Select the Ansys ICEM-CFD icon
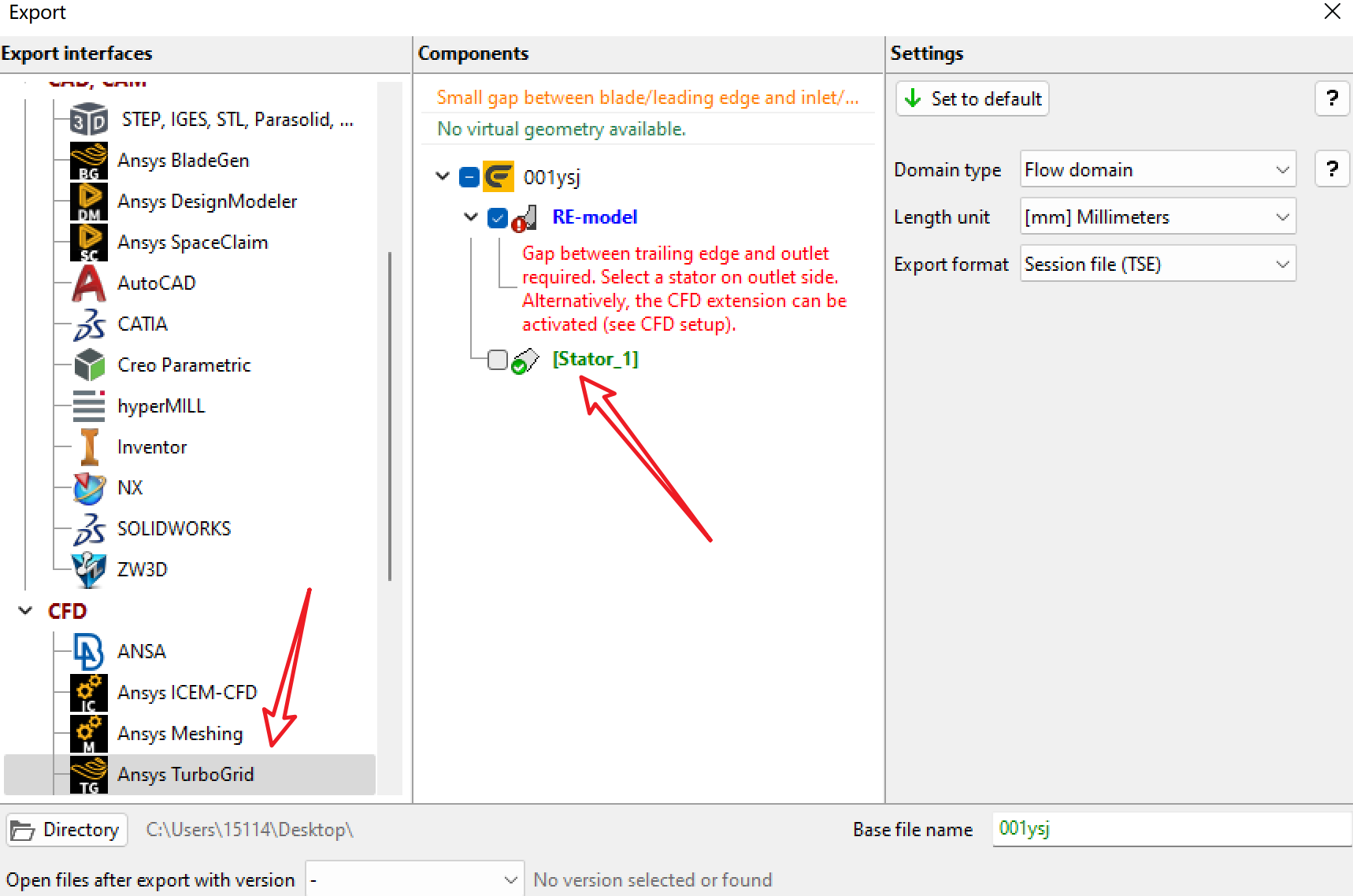Screen dimensions: 1353x896 click(x=89, y=693)
